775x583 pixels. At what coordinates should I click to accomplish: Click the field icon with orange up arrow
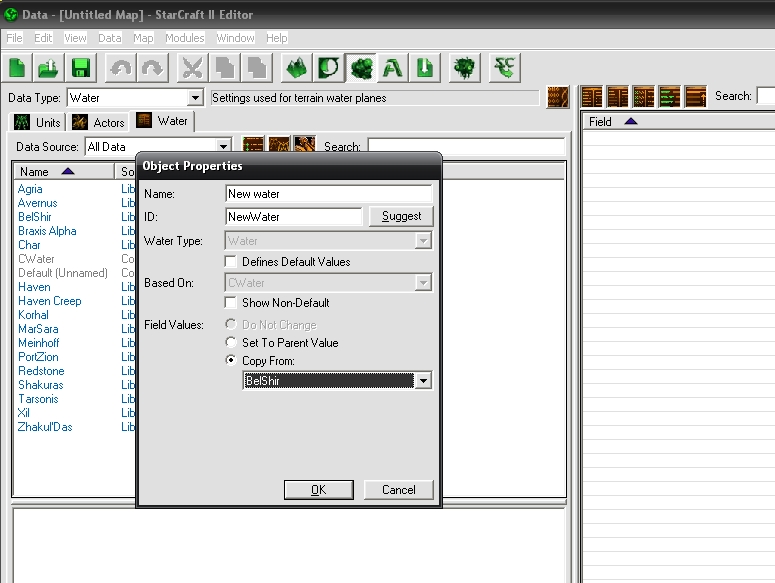(695, 97)
